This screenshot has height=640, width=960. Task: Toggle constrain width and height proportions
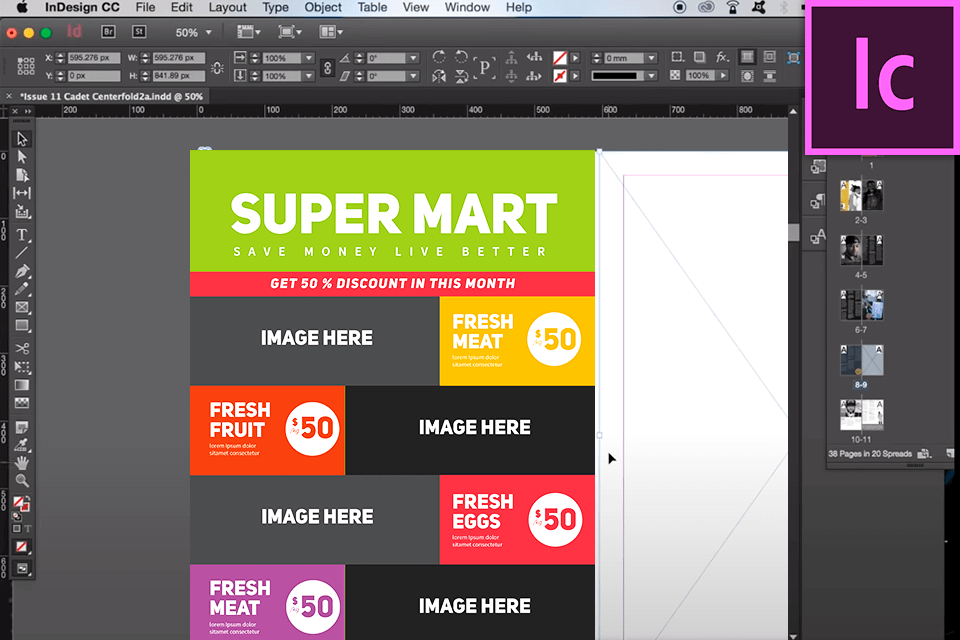click(x=217, y=67)
